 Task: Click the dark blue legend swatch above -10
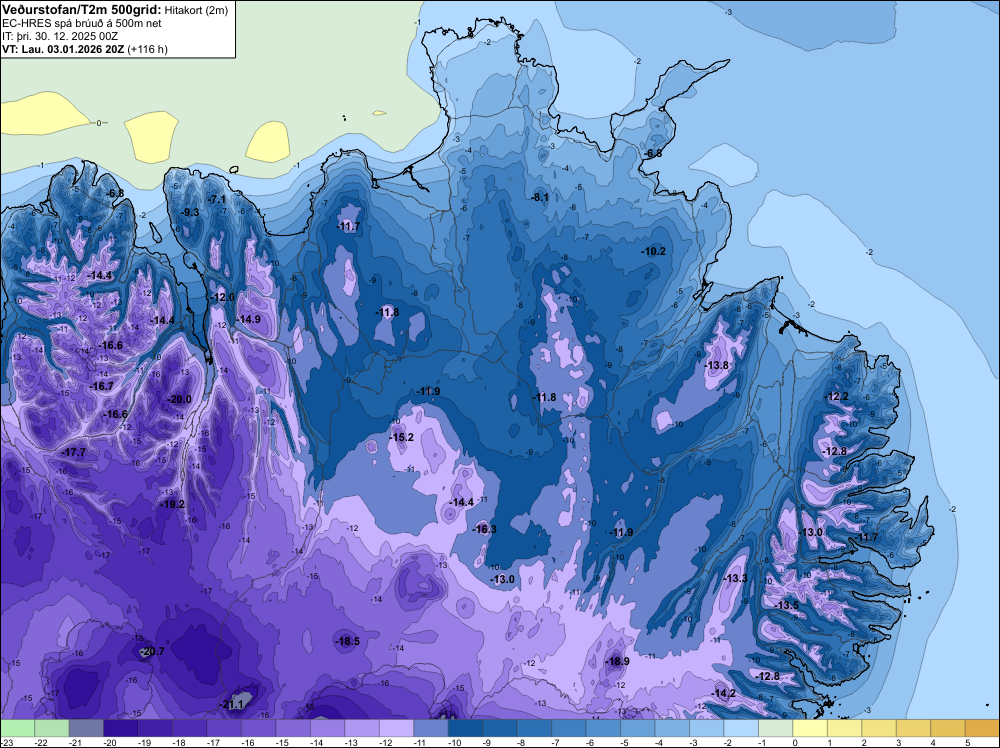[466, 728]
